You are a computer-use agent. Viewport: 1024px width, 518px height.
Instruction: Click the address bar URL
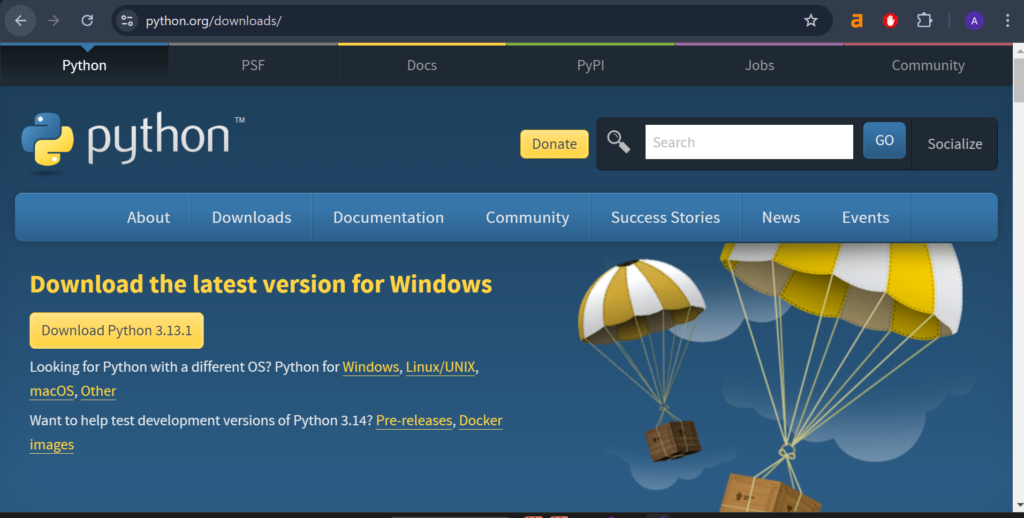[x=214, y=21]
